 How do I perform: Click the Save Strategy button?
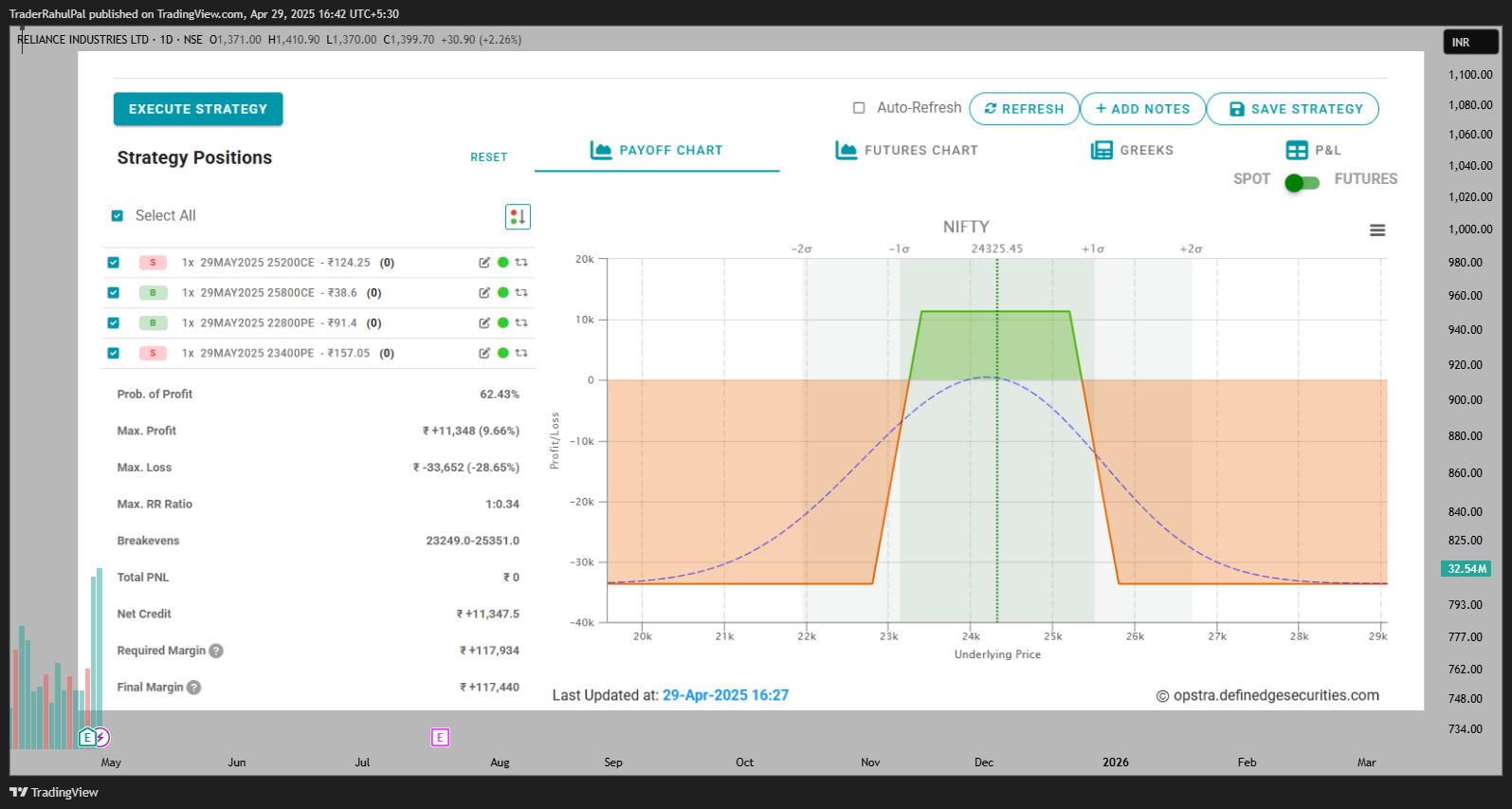1293,109
